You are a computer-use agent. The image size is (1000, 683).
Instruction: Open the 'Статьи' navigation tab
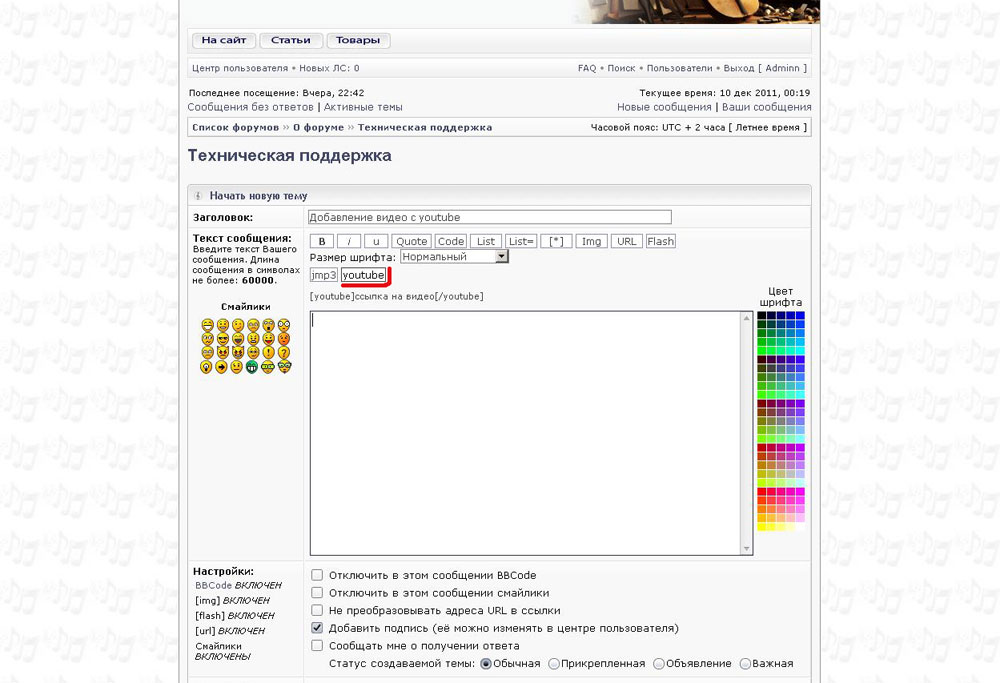point(290,41)
